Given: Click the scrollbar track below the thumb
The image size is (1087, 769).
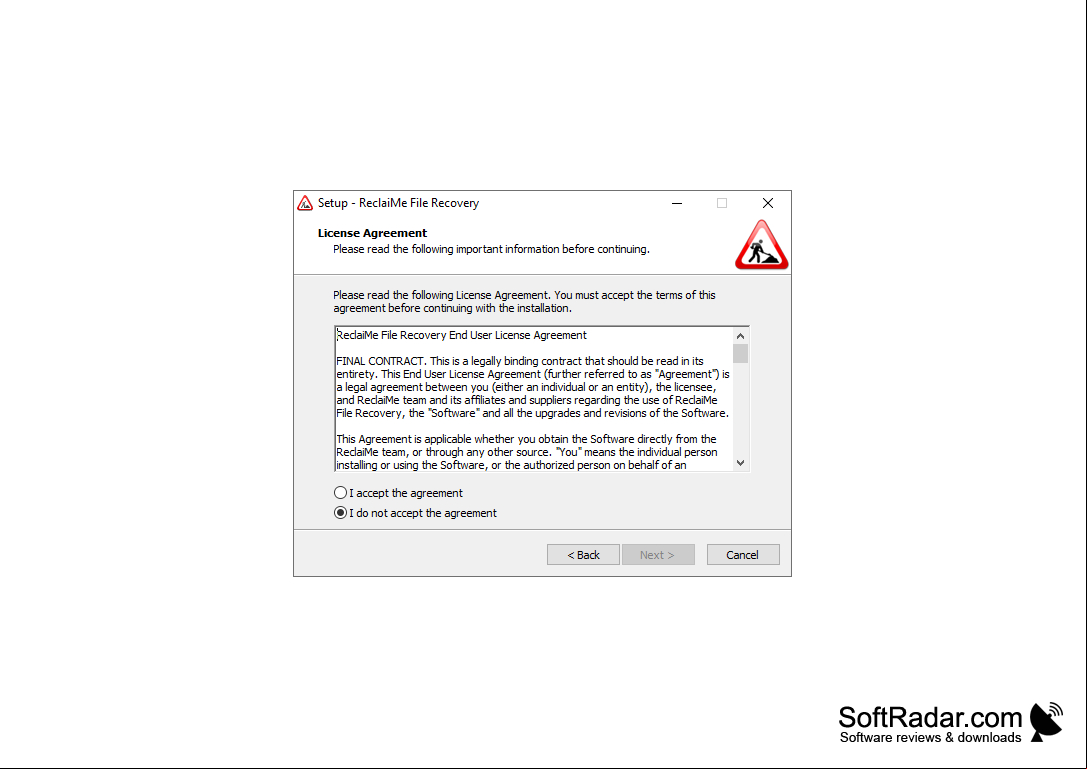Looking at the screenshot, I should tap(740, 409).
